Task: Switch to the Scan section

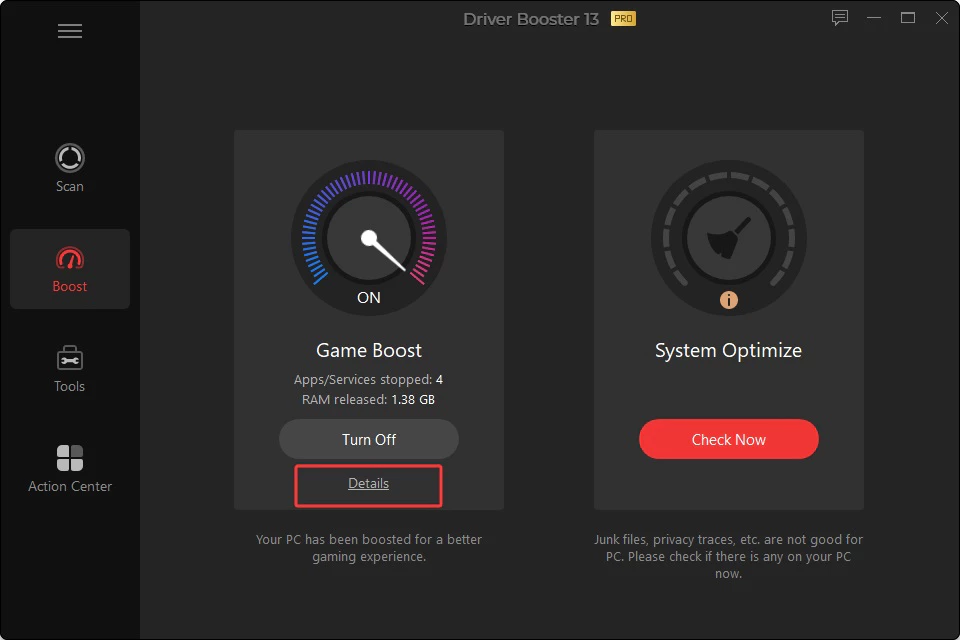Action: (x=70, y=168)
